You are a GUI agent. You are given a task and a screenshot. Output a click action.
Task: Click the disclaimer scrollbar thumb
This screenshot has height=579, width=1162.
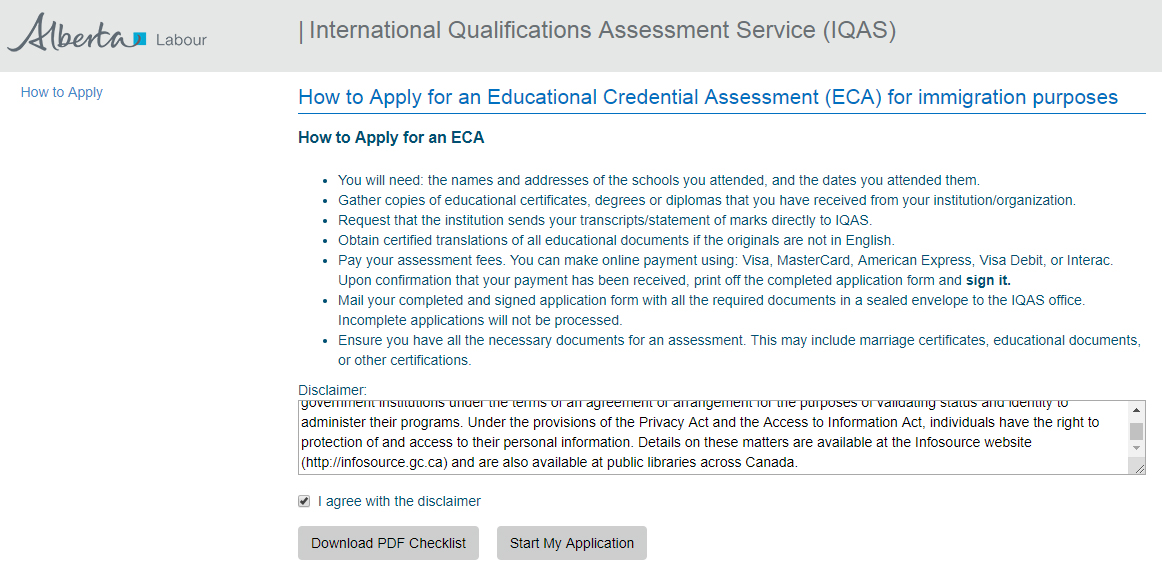tap(1137, 431)
